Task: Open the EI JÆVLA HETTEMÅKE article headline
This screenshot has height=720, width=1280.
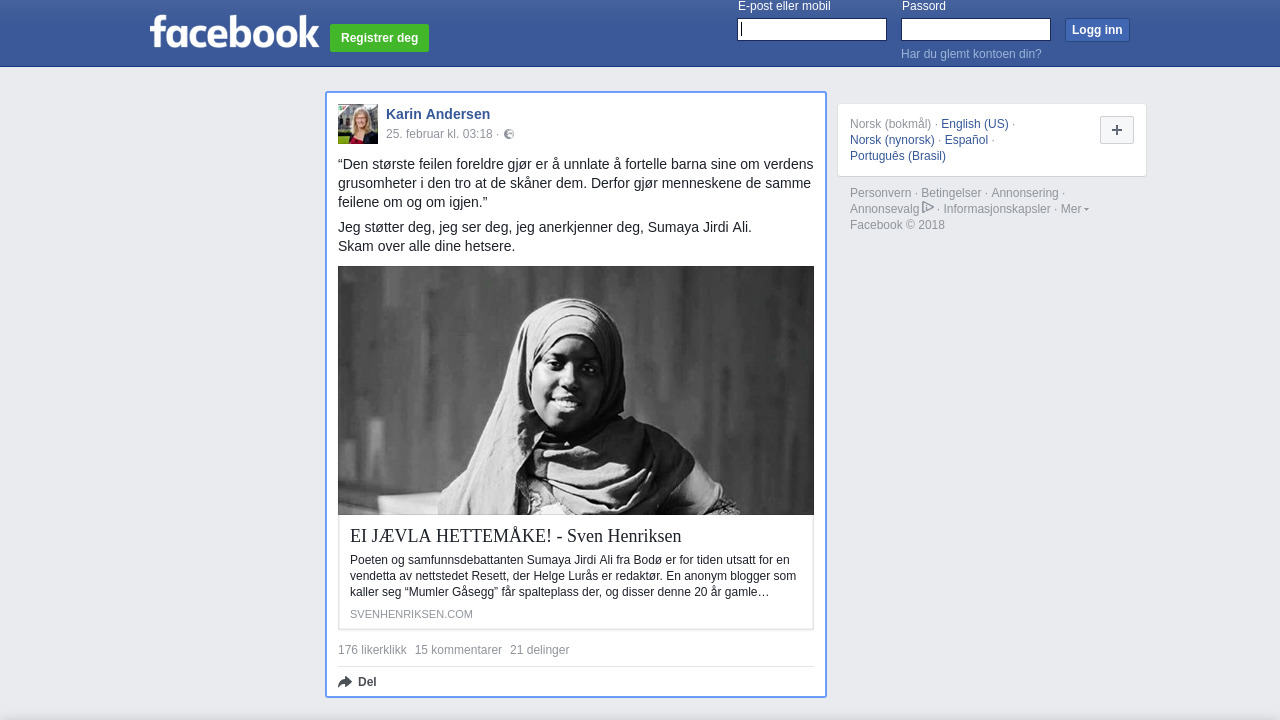Action: [x=515, y=536]
